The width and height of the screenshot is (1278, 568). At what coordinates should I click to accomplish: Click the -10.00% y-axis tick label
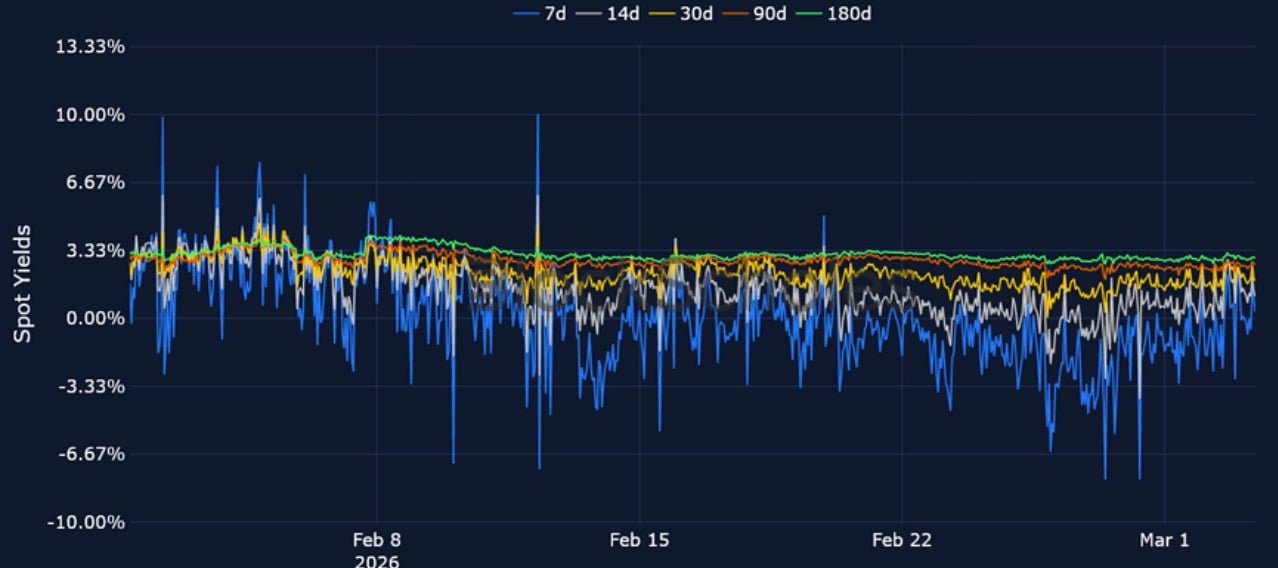(x=86, y=522)
